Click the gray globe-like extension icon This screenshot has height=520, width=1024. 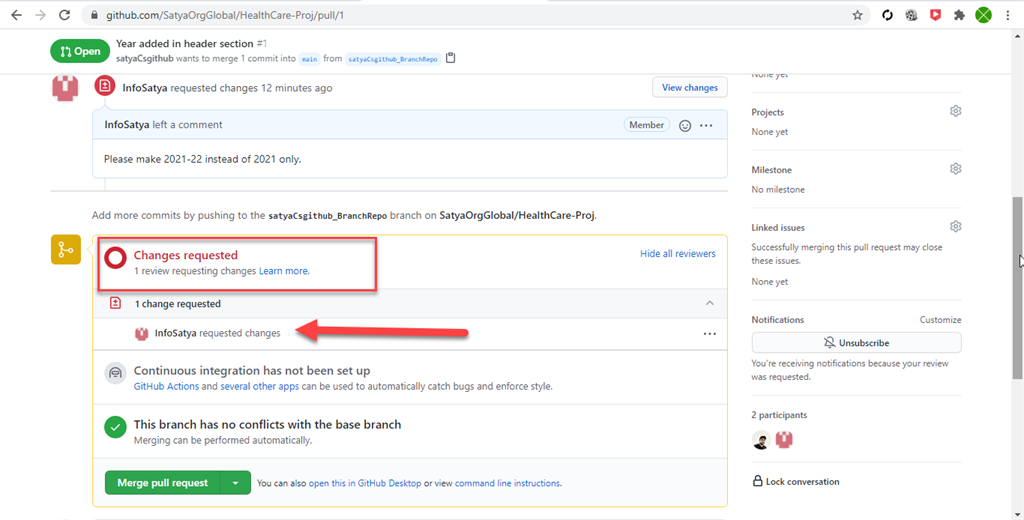point(911,15)
